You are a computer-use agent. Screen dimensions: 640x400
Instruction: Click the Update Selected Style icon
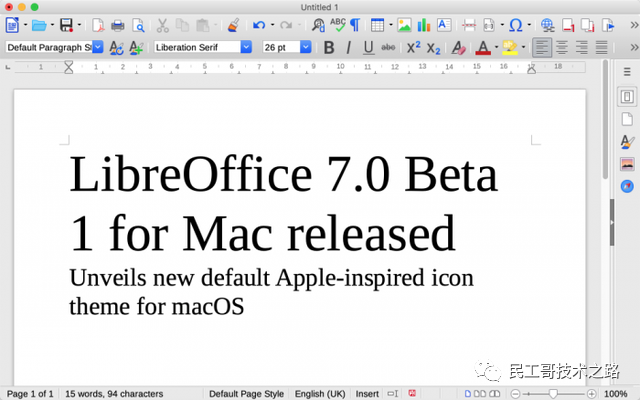[116, 48]
